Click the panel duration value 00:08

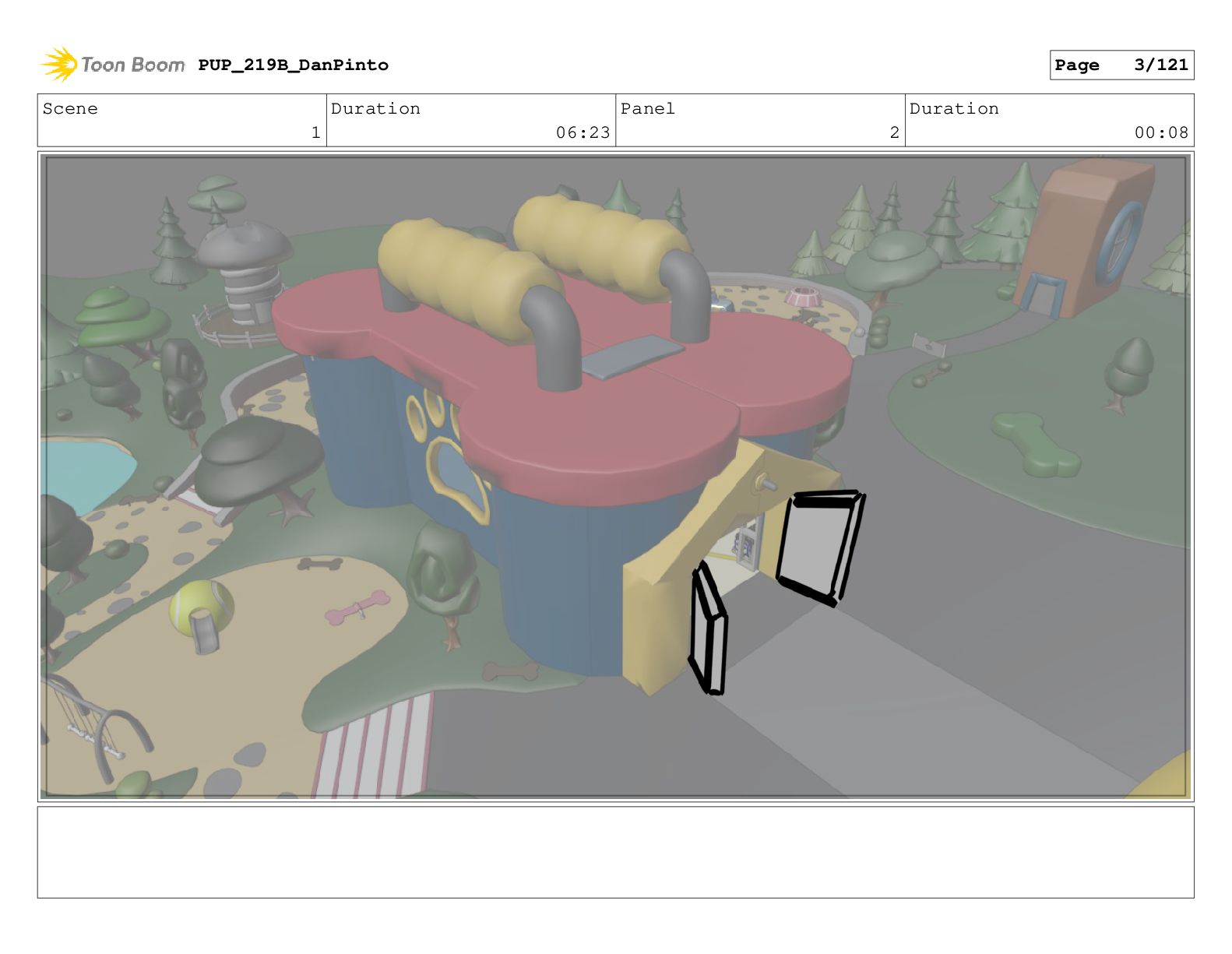[x=1161, y=132]
